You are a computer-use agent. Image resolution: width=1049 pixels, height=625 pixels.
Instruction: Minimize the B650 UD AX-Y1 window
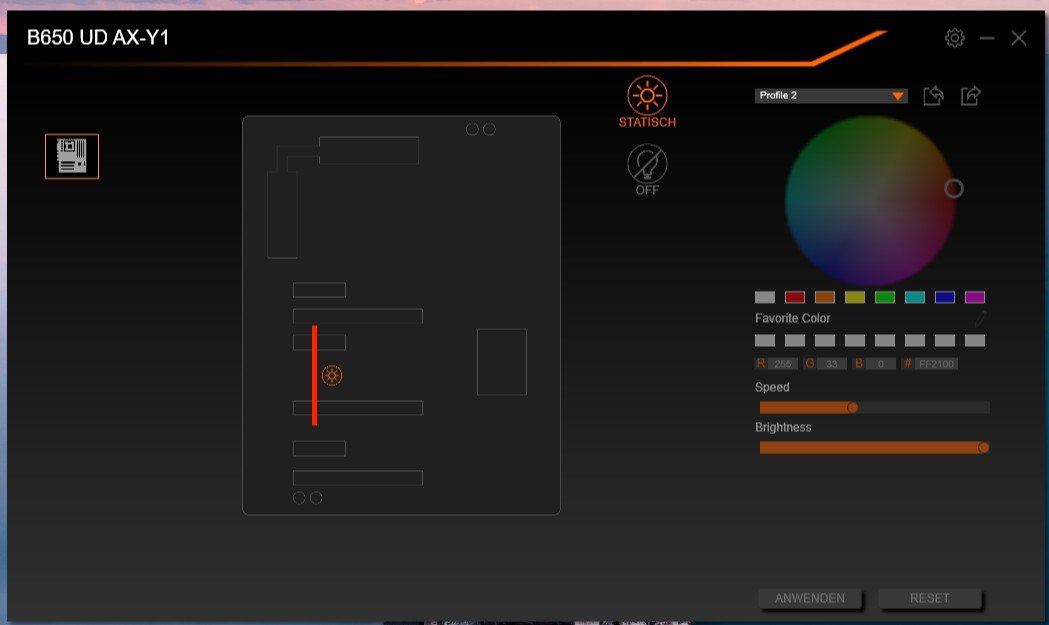tap(987, 38)
